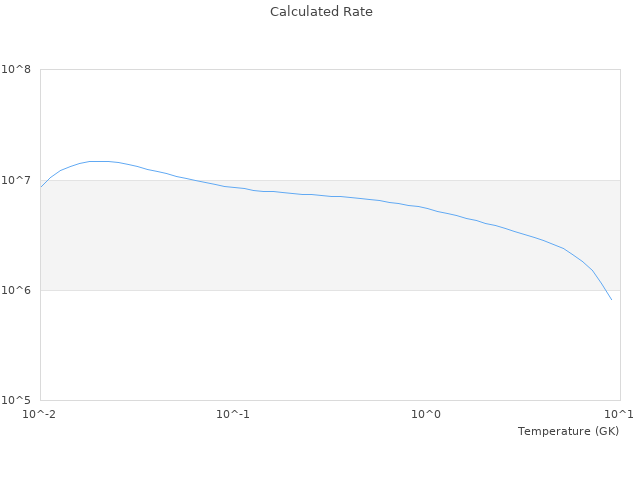Select the 10^1 x-axis tick label
640x480 pixels.
tap(618, 414)
